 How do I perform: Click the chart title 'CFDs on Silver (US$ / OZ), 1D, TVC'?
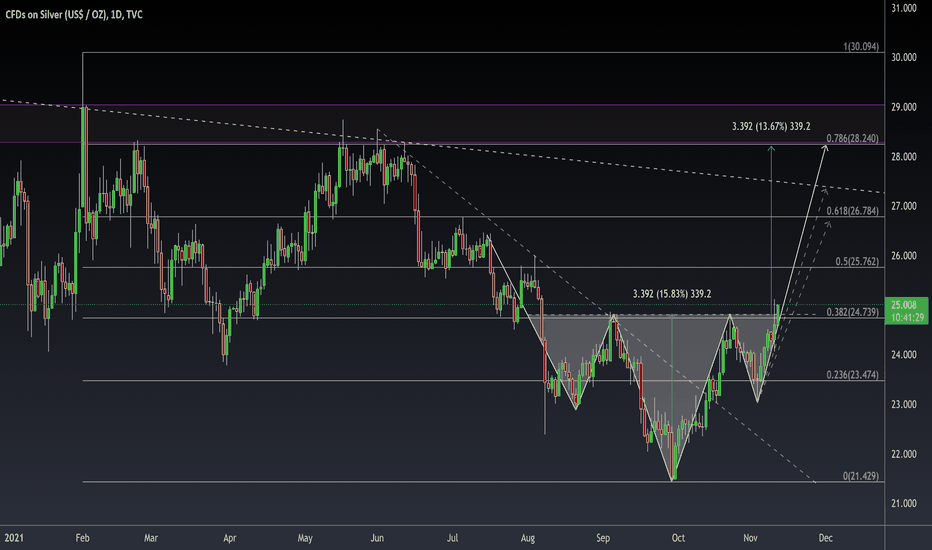74,15
